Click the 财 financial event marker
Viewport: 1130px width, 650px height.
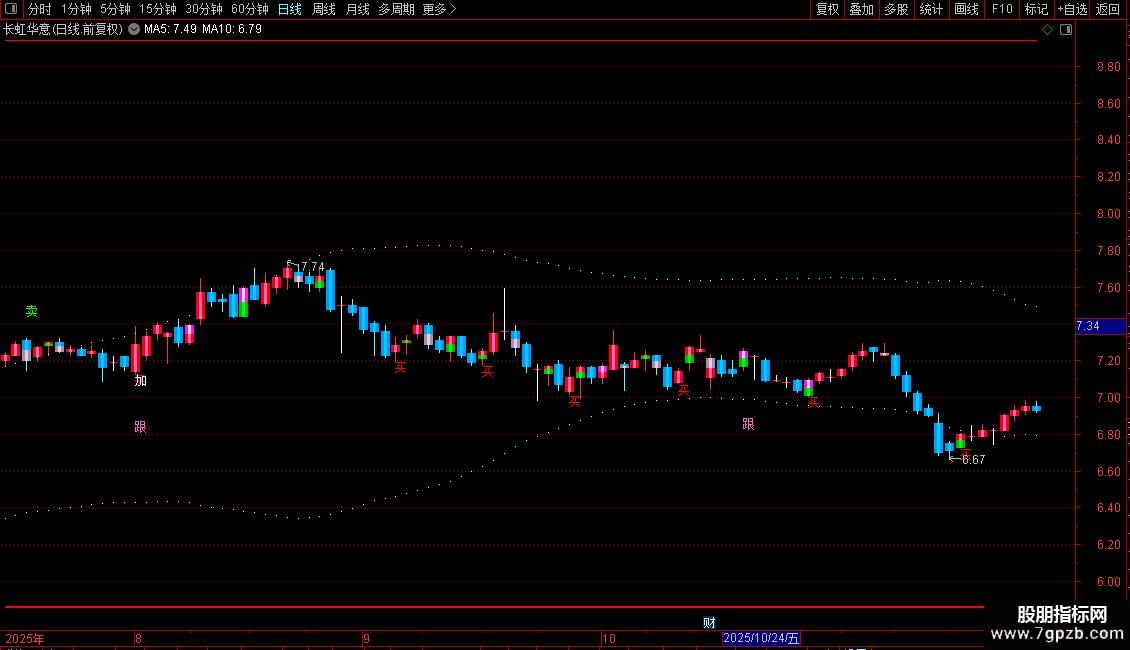click(x=709, y=623)
